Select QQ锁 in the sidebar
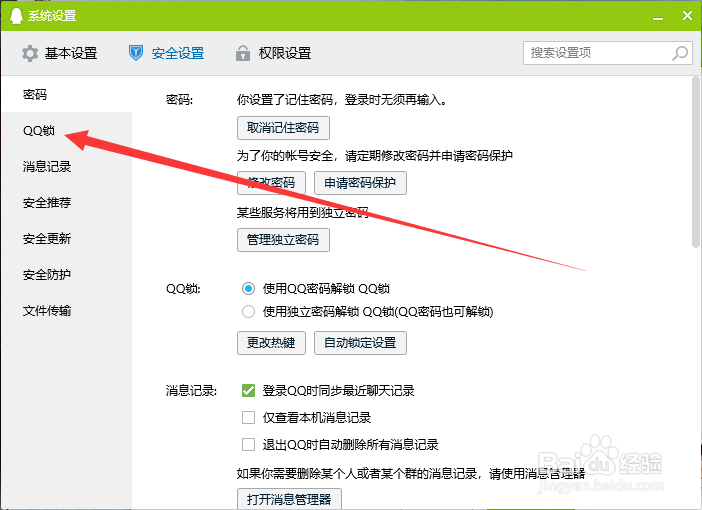This screenshot has width=702, height=510. pos(66,130)
